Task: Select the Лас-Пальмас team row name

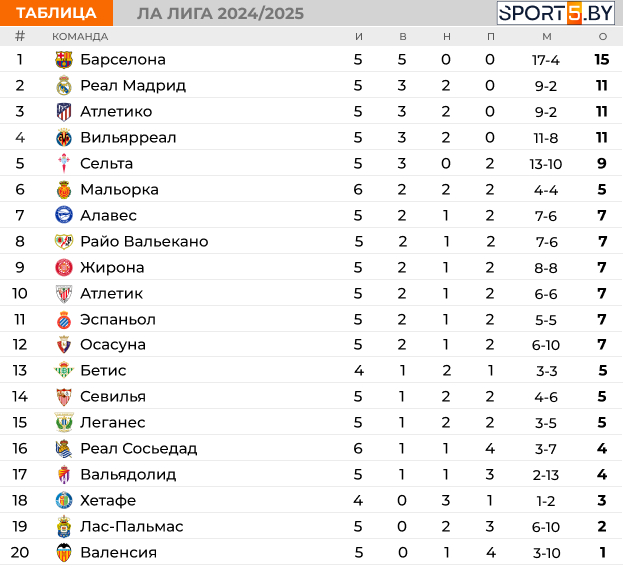Action: [x=132, y=527]
